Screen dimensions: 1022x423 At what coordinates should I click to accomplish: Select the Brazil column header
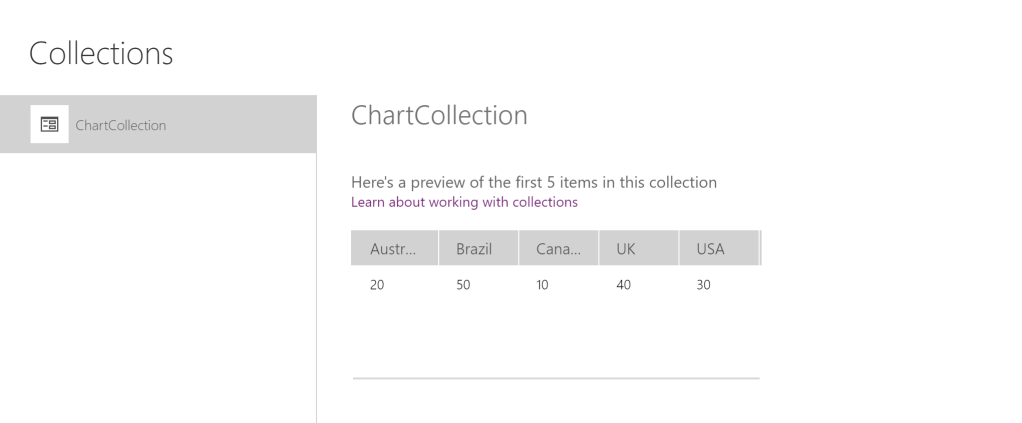pos(478,248)
